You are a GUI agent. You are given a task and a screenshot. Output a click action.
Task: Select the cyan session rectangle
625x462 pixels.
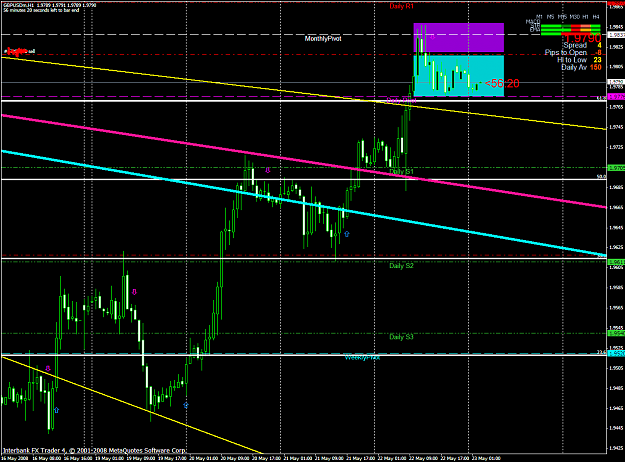point(459,76)
